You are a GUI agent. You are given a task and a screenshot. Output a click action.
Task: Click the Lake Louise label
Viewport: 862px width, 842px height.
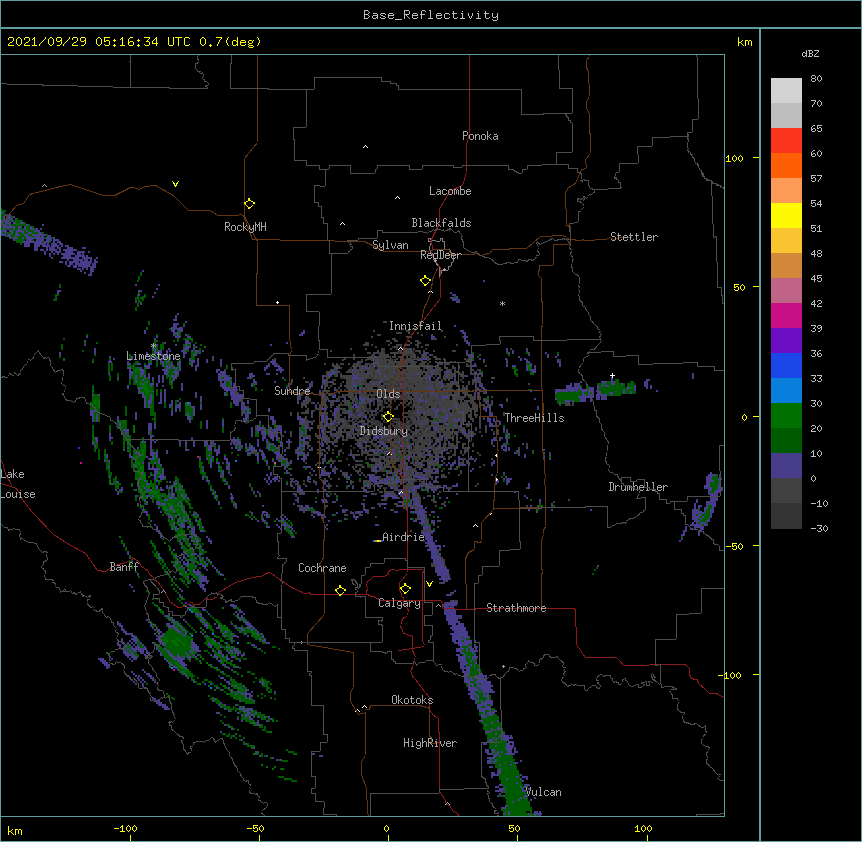tap(18, 484)
